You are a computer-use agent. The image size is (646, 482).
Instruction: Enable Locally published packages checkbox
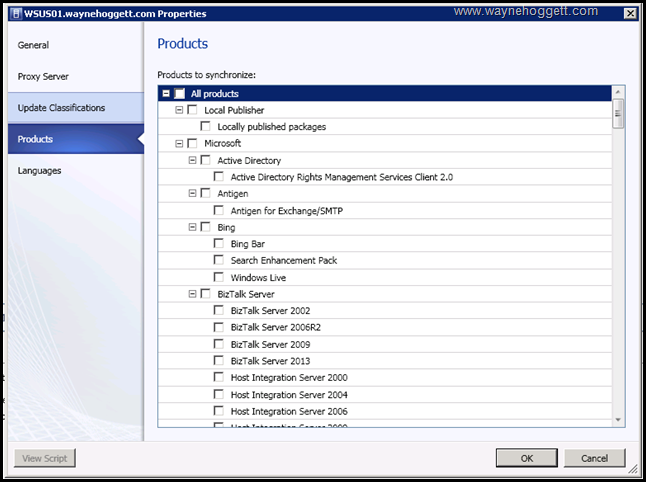pyautogui.click(x=205, y=127)
